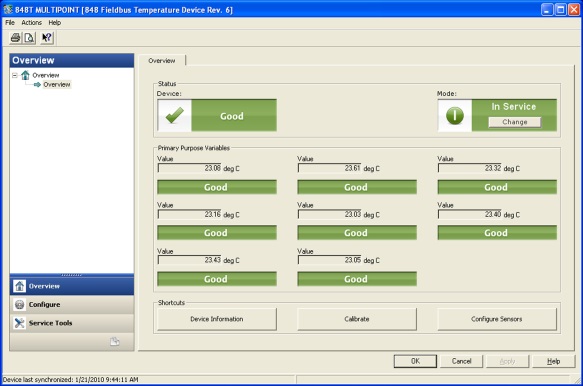This screenshot has width=583, height=386.
Task: Select the Overview tab
Action: click(x=162, y=61)
